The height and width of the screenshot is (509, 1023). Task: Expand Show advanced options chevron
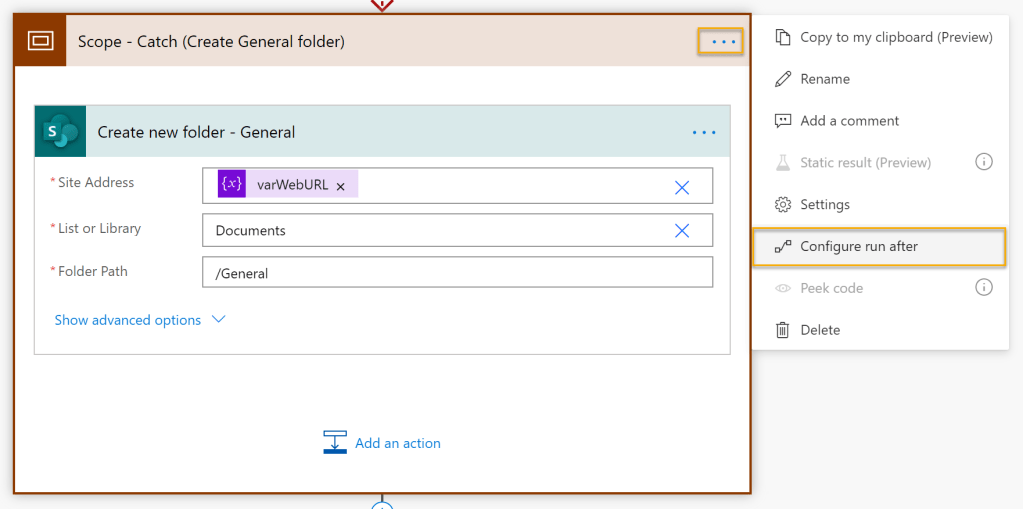pos(219,320)
